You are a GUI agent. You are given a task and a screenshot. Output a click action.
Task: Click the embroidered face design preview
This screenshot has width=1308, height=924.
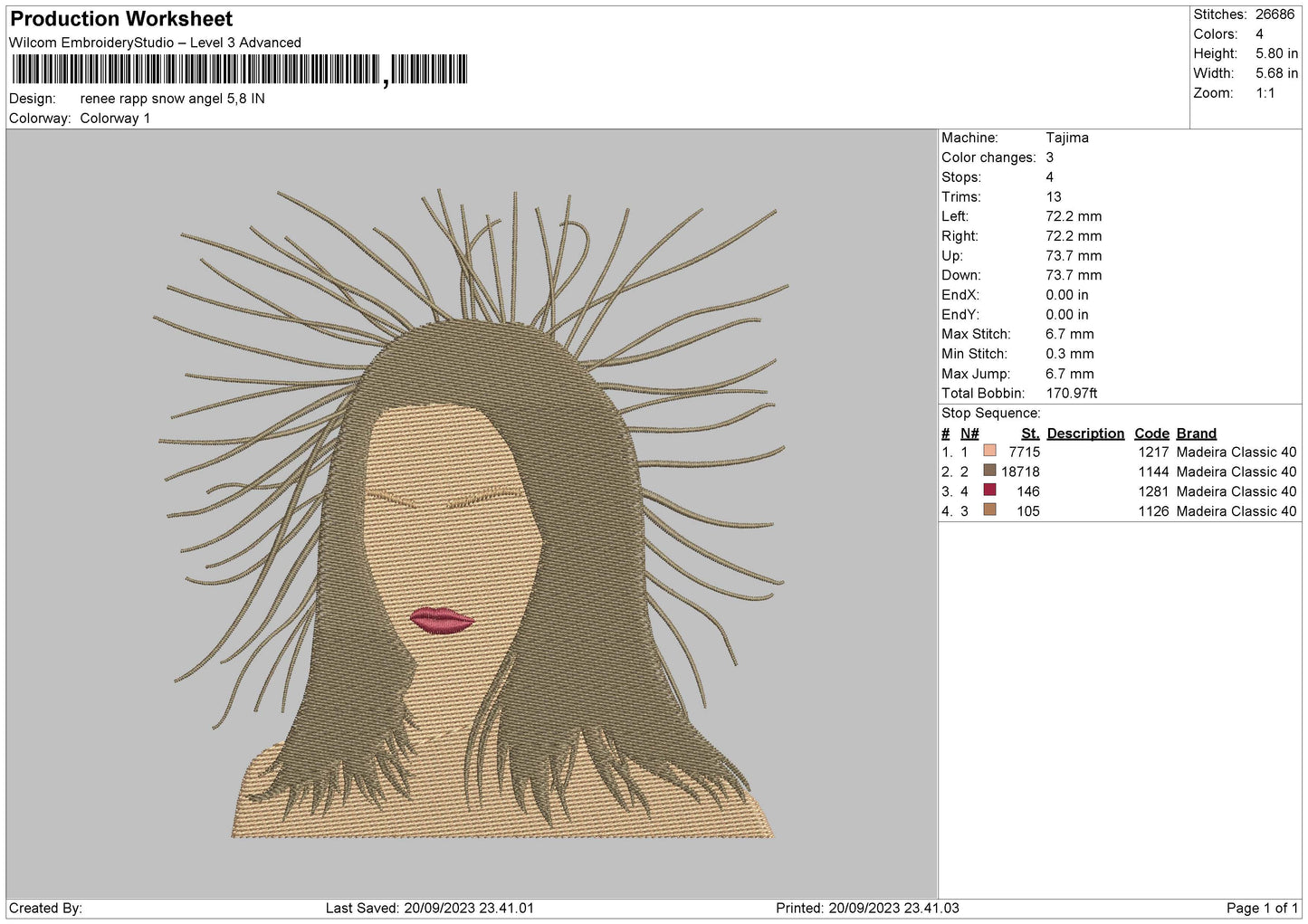click(x=472, y=514)
